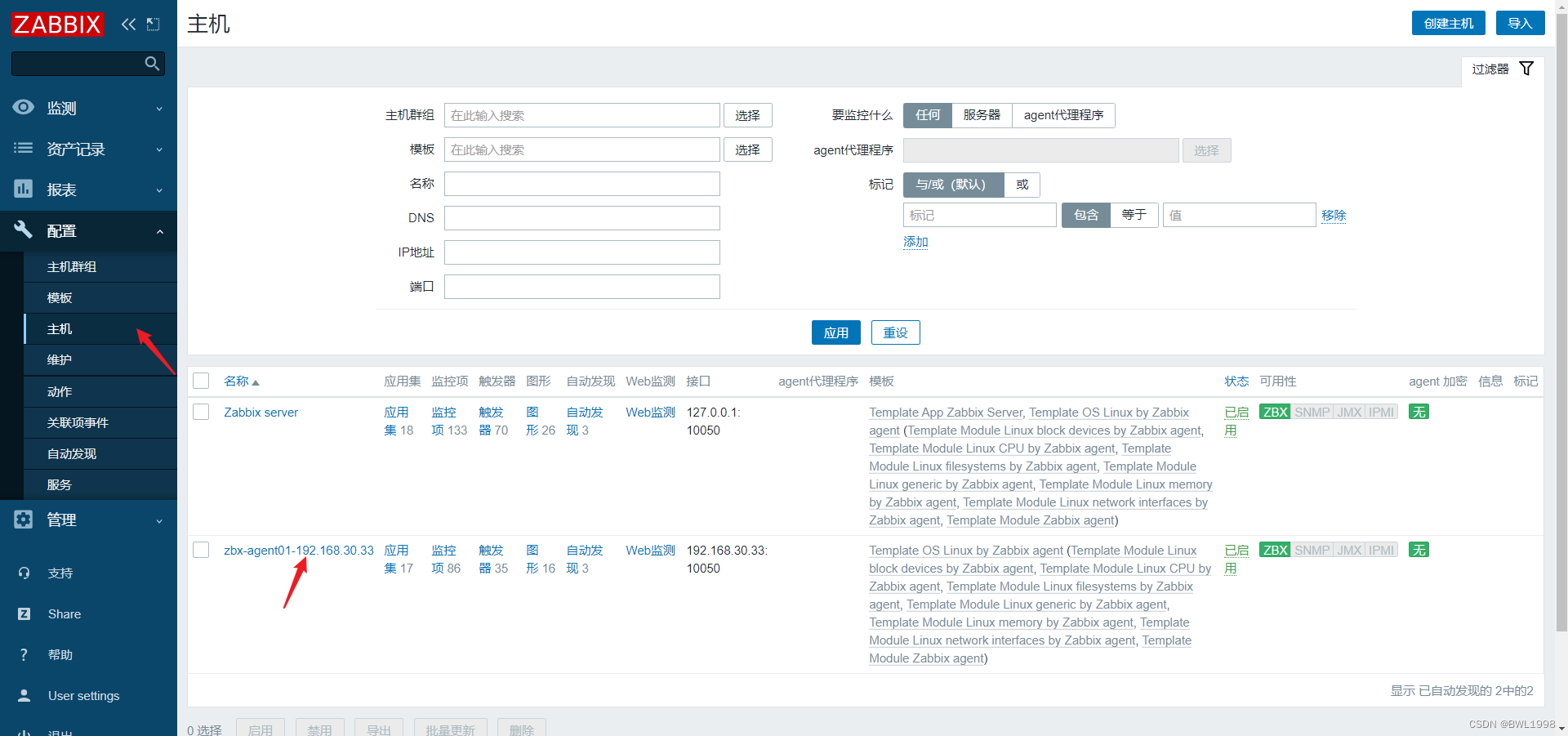
Task: Click 选择 next to 主机群组 field
Action: tap(747, 115)
